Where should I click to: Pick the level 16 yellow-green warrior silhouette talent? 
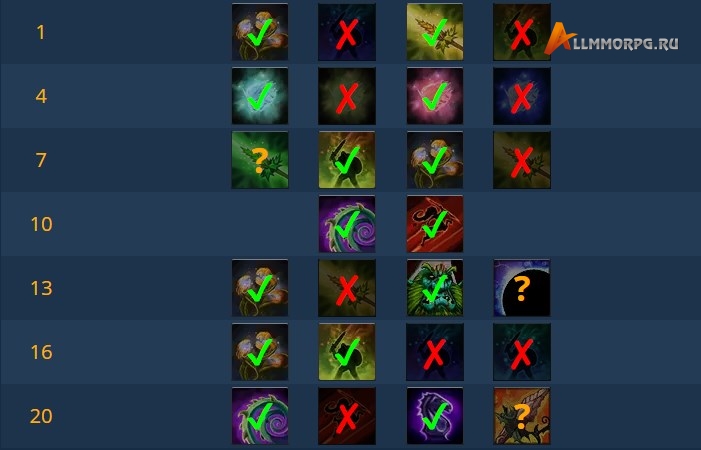(x=347, y=352)
